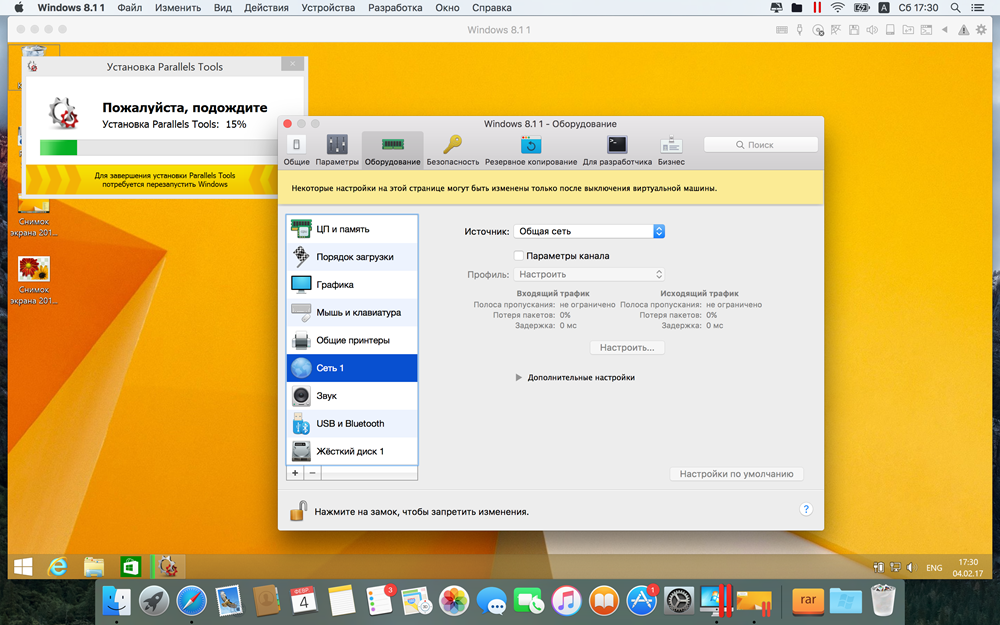Enable the Параметры канала checkbox
The width and height of the screenshot is (1000, 625).
519,256
